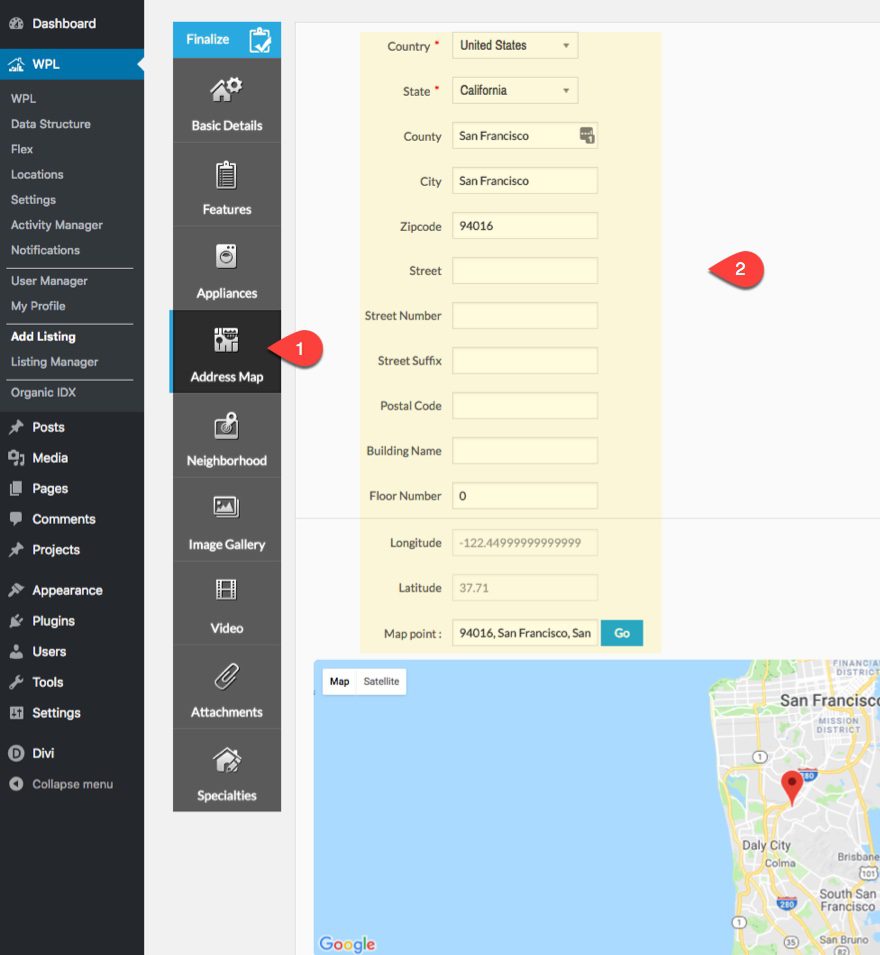
Task: Select the Appliances washing machine icon
Action: [x=226, y=256]
